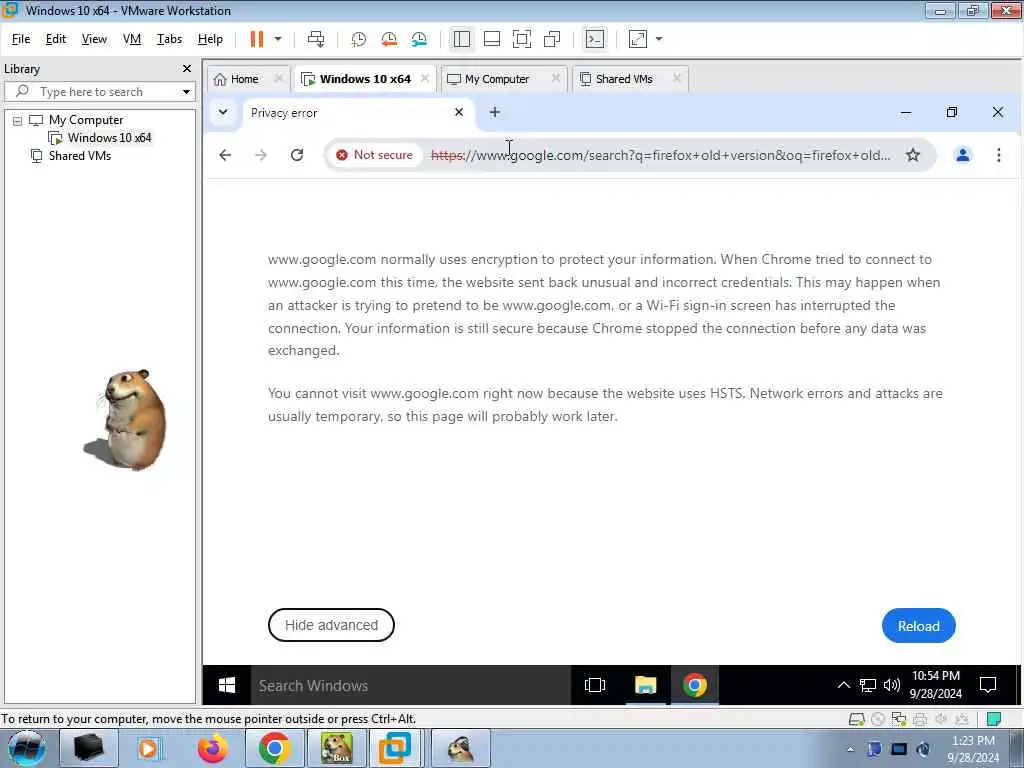
Task: Switch to Unity mode icon
Action: point(552,39)
